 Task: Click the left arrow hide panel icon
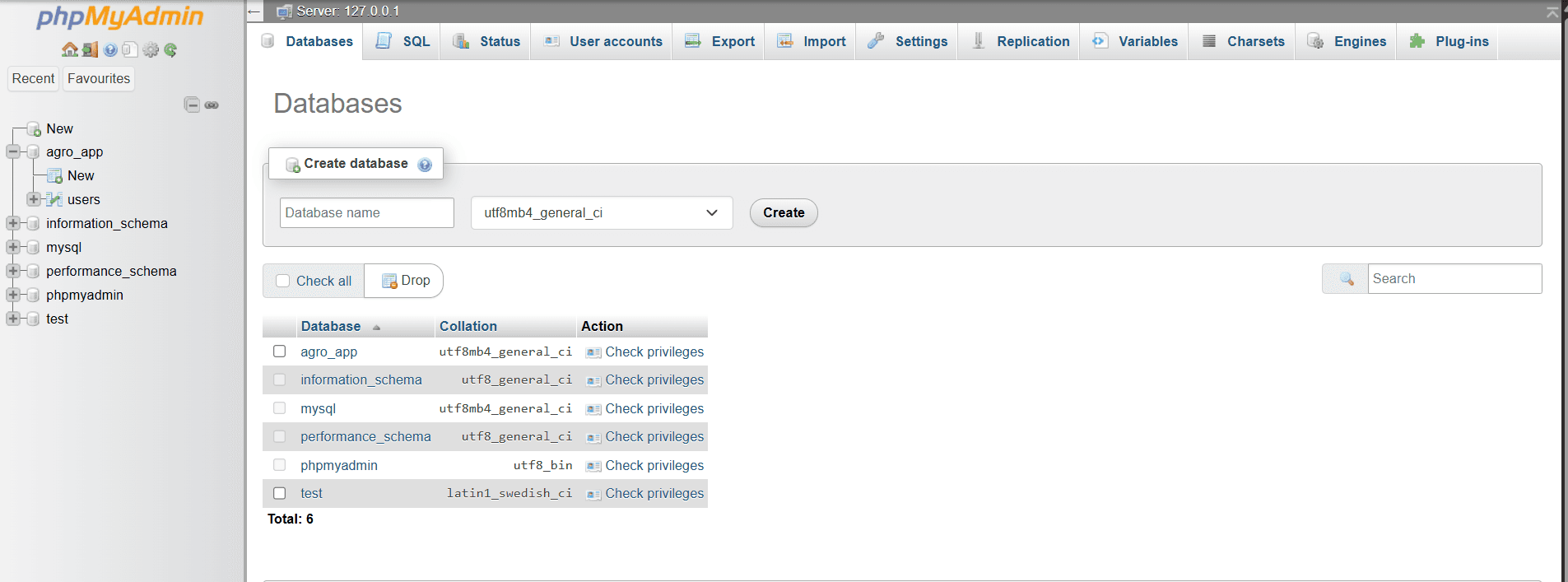[254, 12]
